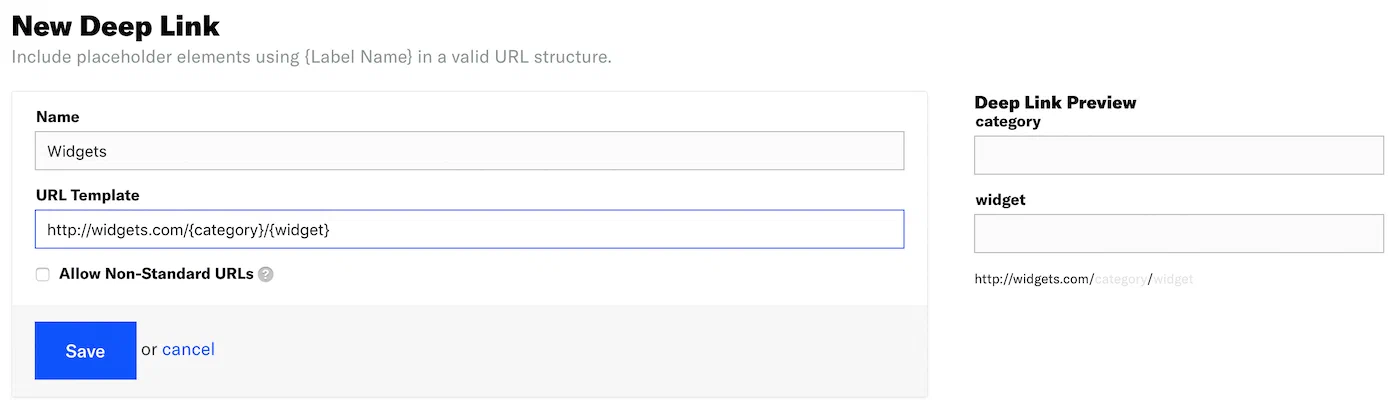The image size is (1400, 410).
Task: Click the Deep Link Preview heading
Action: tap(1055, 102)
